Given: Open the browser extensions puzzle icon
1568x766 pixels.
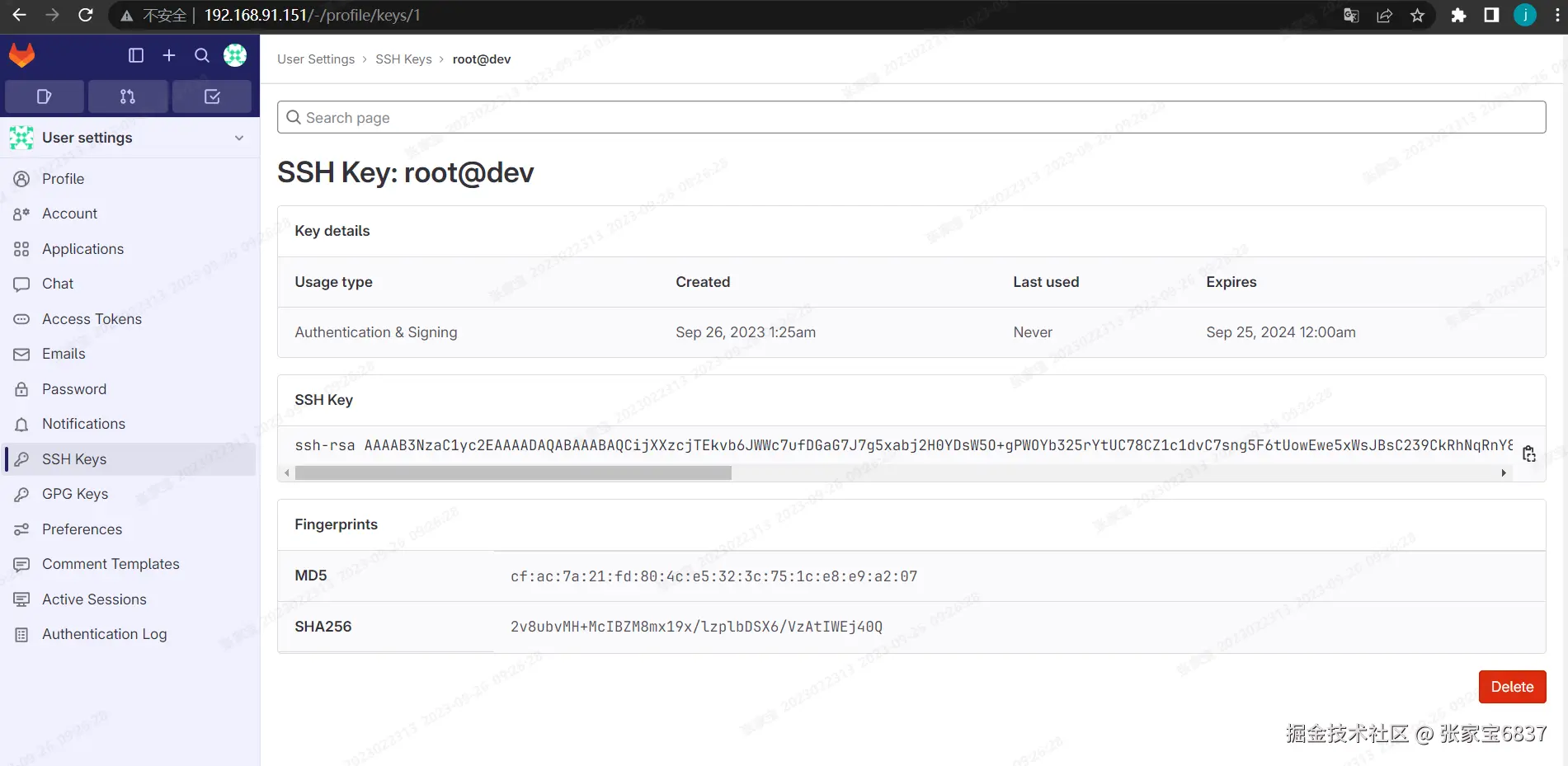Looking at the screenshot, I should click(x=1458, y=15).
